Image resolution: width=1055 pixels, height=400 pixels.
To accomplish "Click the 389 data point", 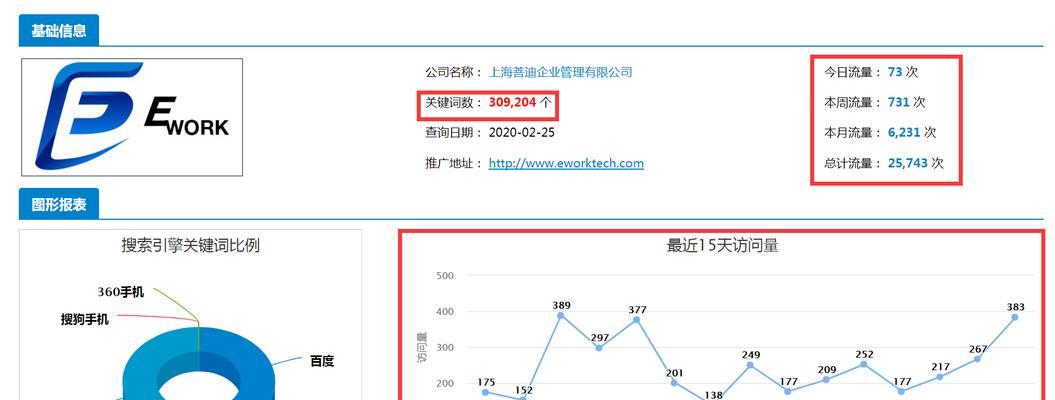I will coord(560,315).
